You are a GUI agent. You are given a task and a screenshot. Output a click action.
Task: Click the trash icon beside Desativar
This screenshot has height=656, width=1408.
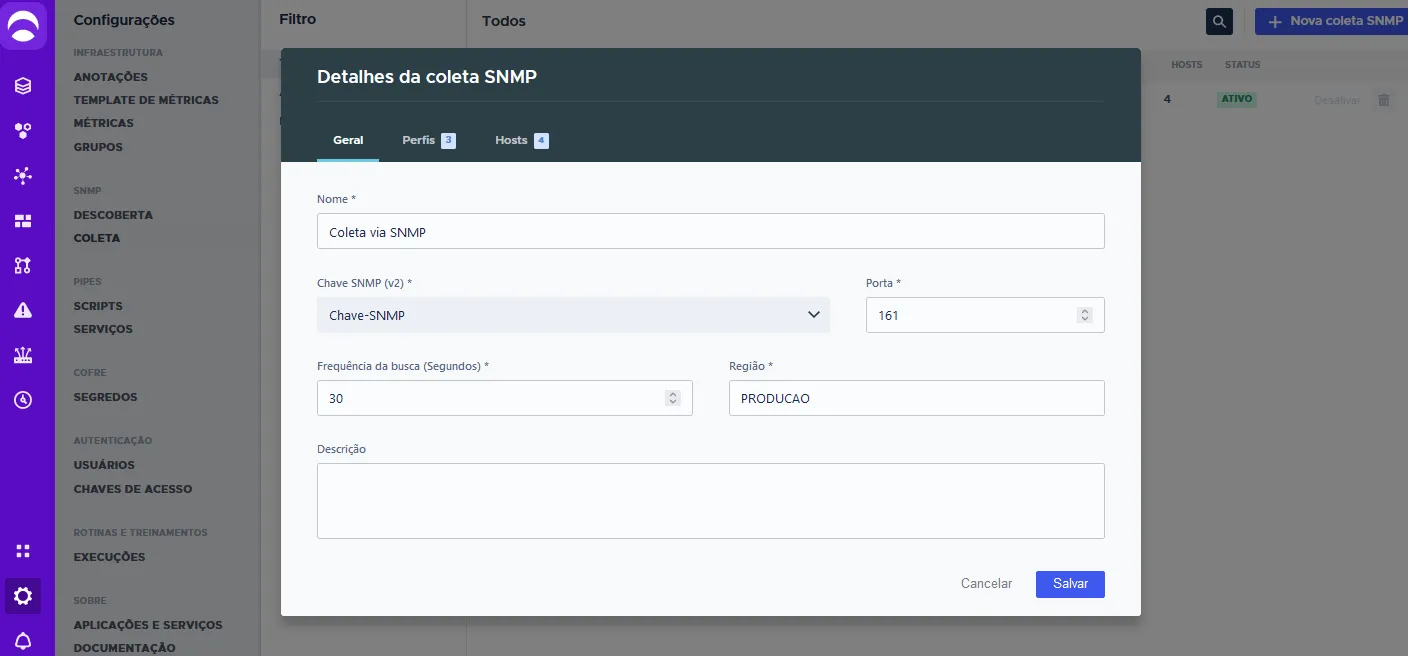[x=1384, y=100]
